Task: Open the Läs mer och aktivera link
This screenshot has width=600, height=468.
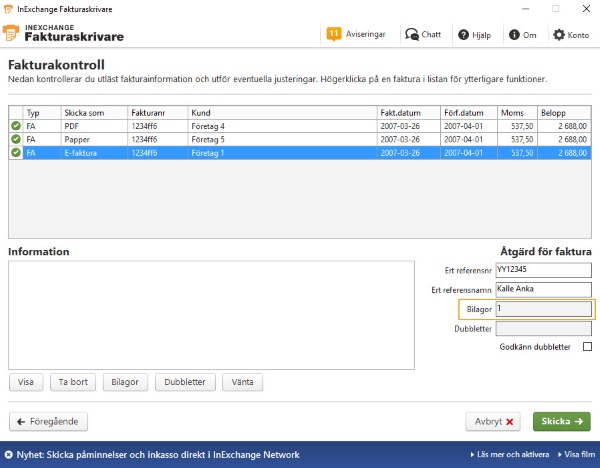Action: tap(510, 455)
